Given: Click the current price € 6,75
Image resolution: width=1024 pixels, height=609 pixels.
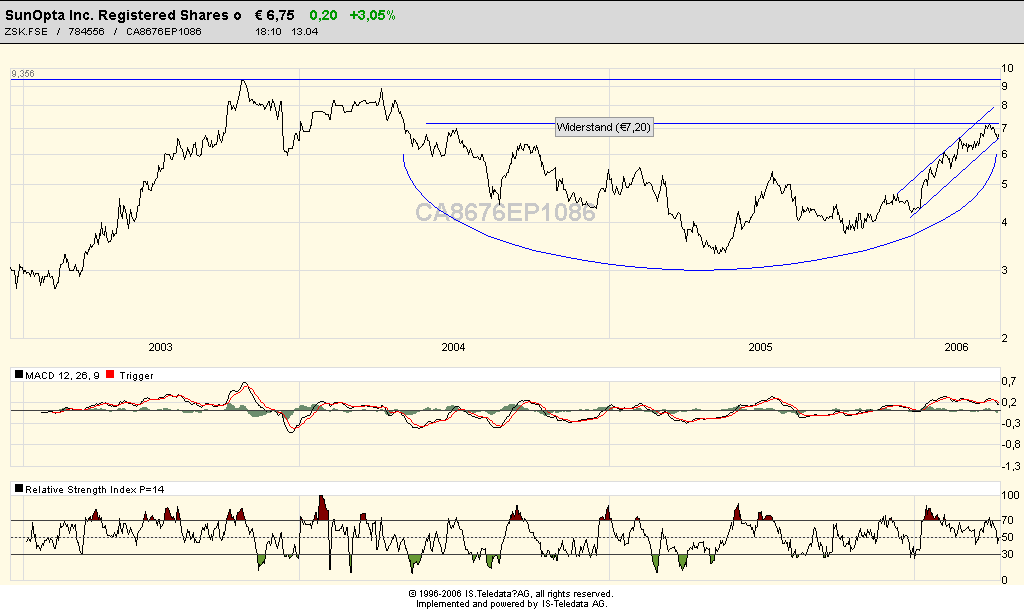Looking at the screenshot, I should 274,15.
